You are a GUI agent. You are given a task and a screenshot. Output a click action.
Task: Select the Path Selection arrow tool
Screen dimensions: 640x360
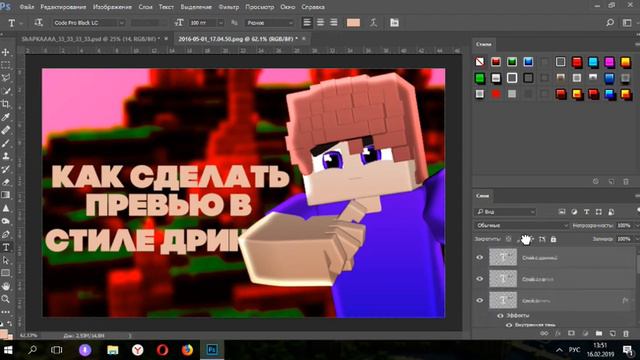coord(6,260)
